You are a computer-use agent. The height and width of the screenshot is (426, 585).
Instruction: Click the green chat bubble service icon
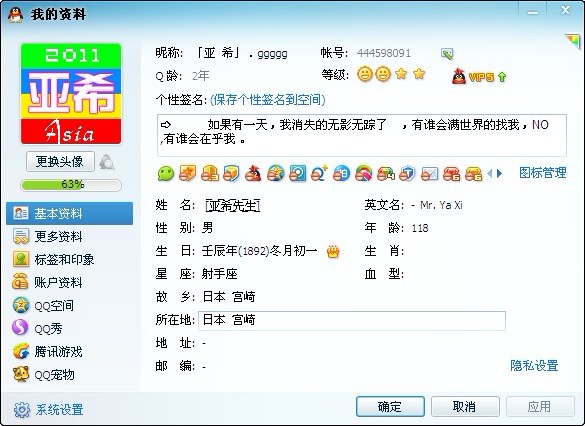(x=166, y=173)
